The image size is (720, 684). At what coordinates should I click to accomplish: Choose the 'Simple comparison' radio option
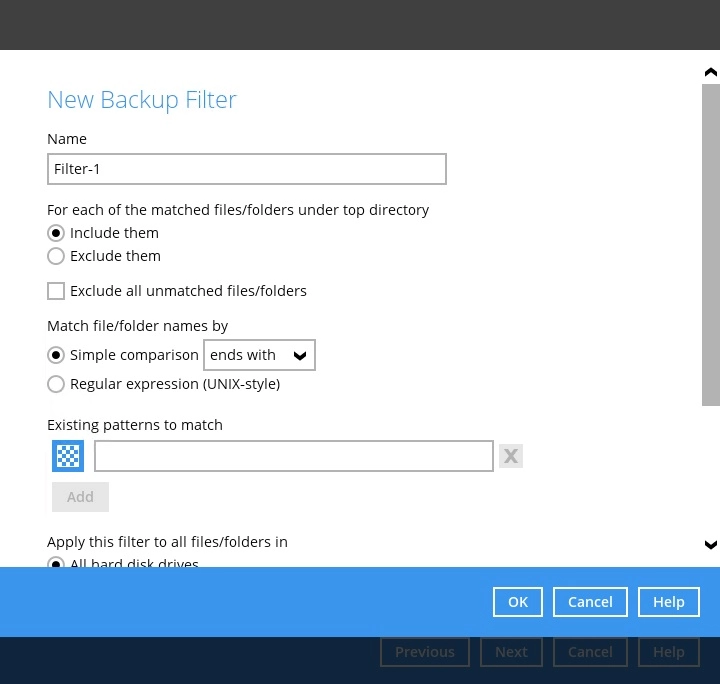click(56, 355)
